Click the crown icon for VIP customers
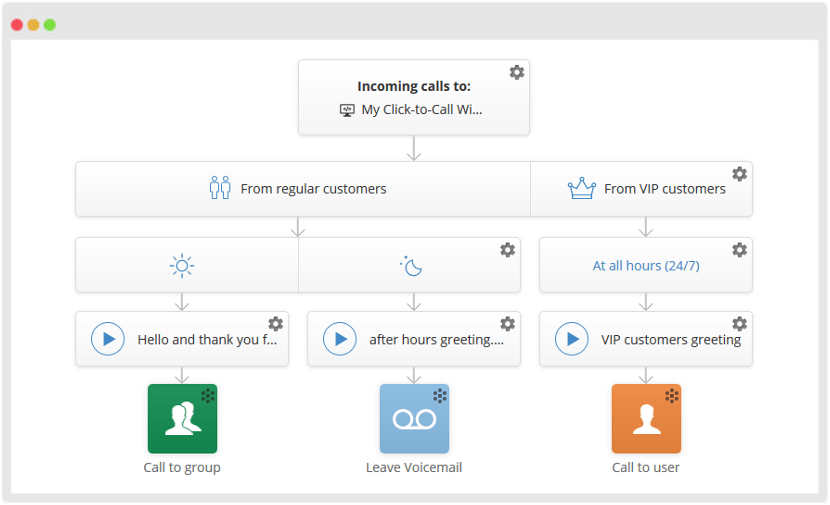 pyautogui.click(x=582, y=188)
